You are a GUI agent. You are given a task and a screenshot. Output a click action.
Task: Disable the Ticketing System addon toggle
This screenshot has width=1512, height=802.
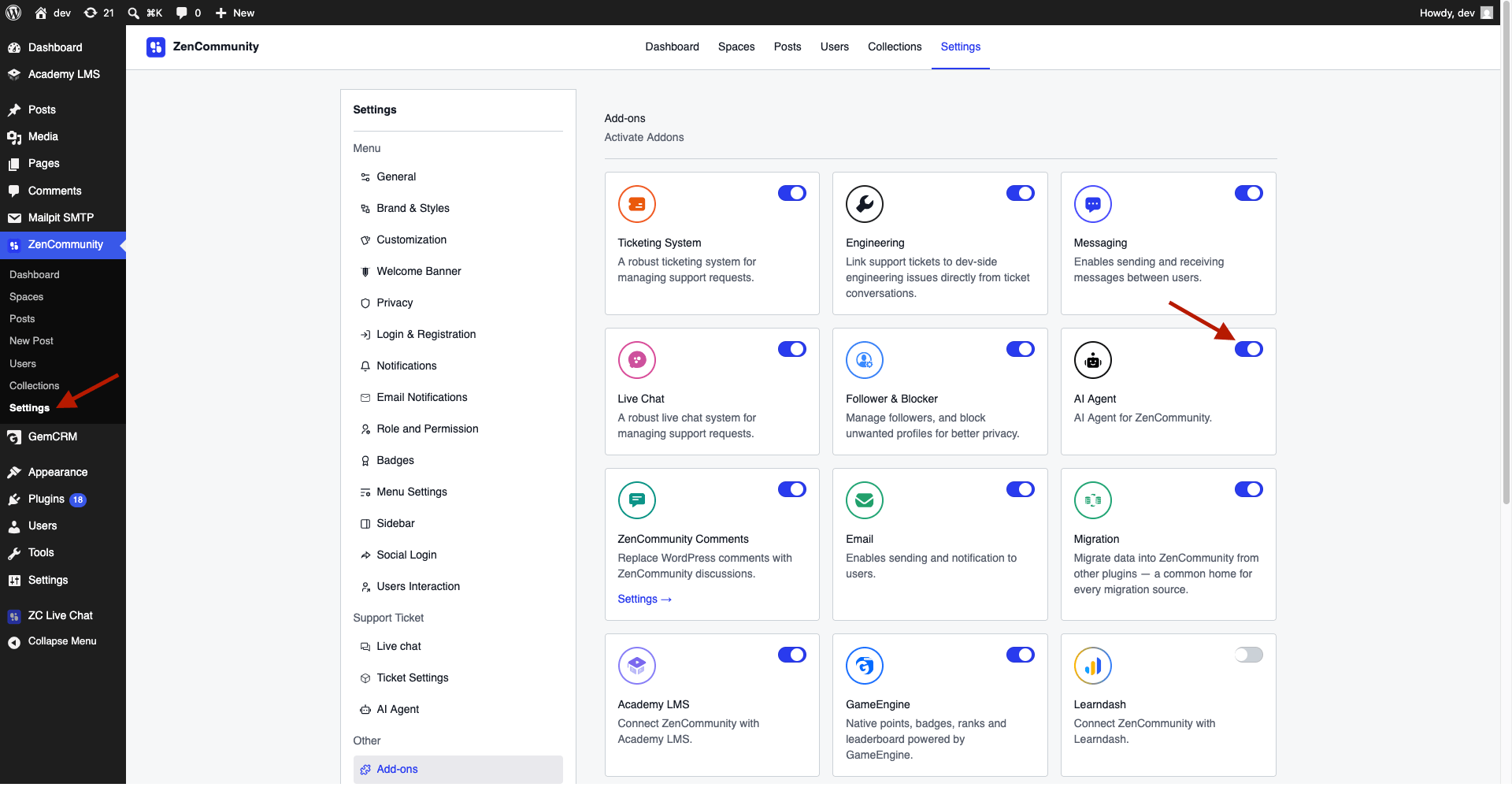[x=792, y=193]
